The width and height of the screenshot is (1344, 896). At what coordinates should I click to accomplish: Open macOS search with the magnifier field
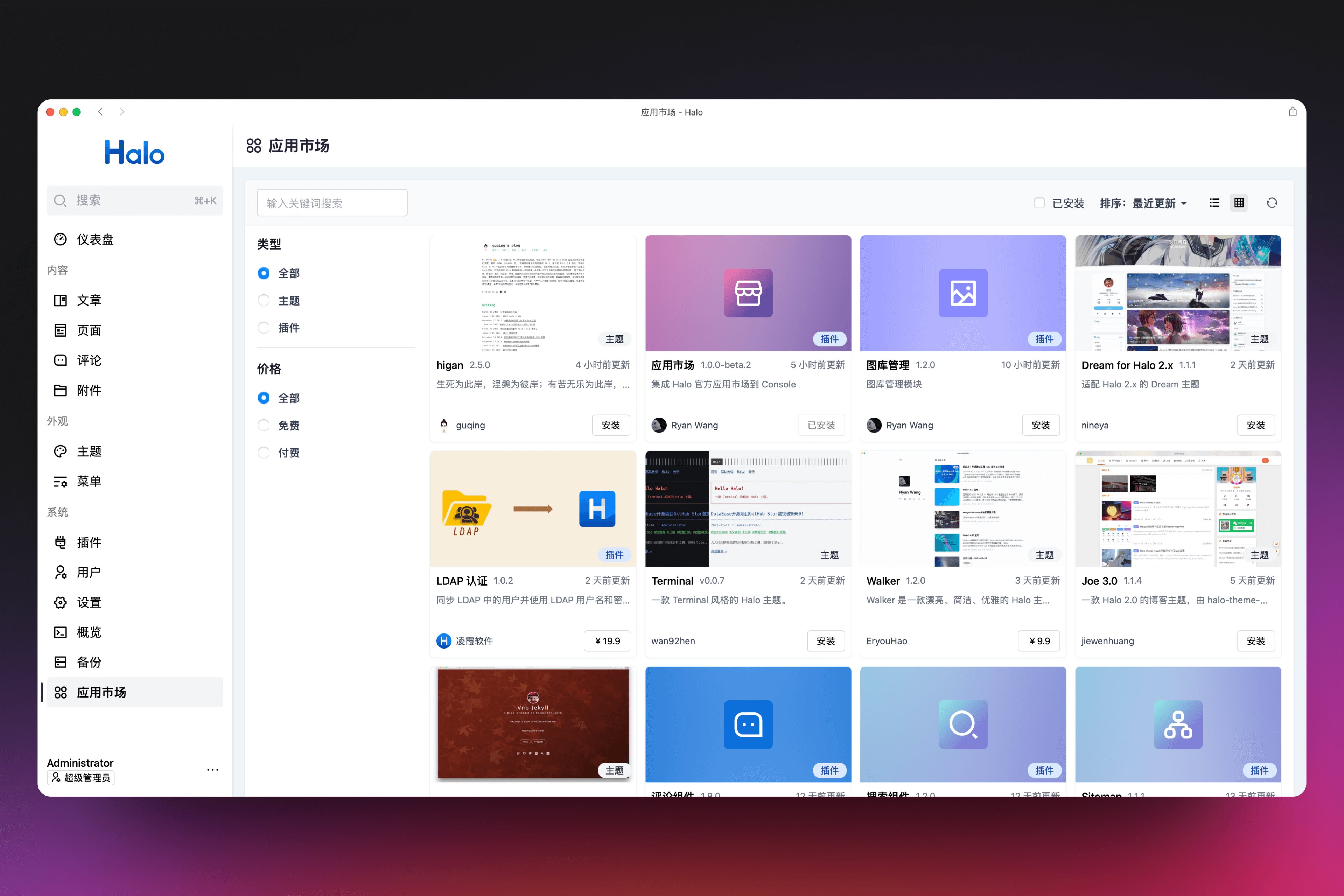point(135,201)
